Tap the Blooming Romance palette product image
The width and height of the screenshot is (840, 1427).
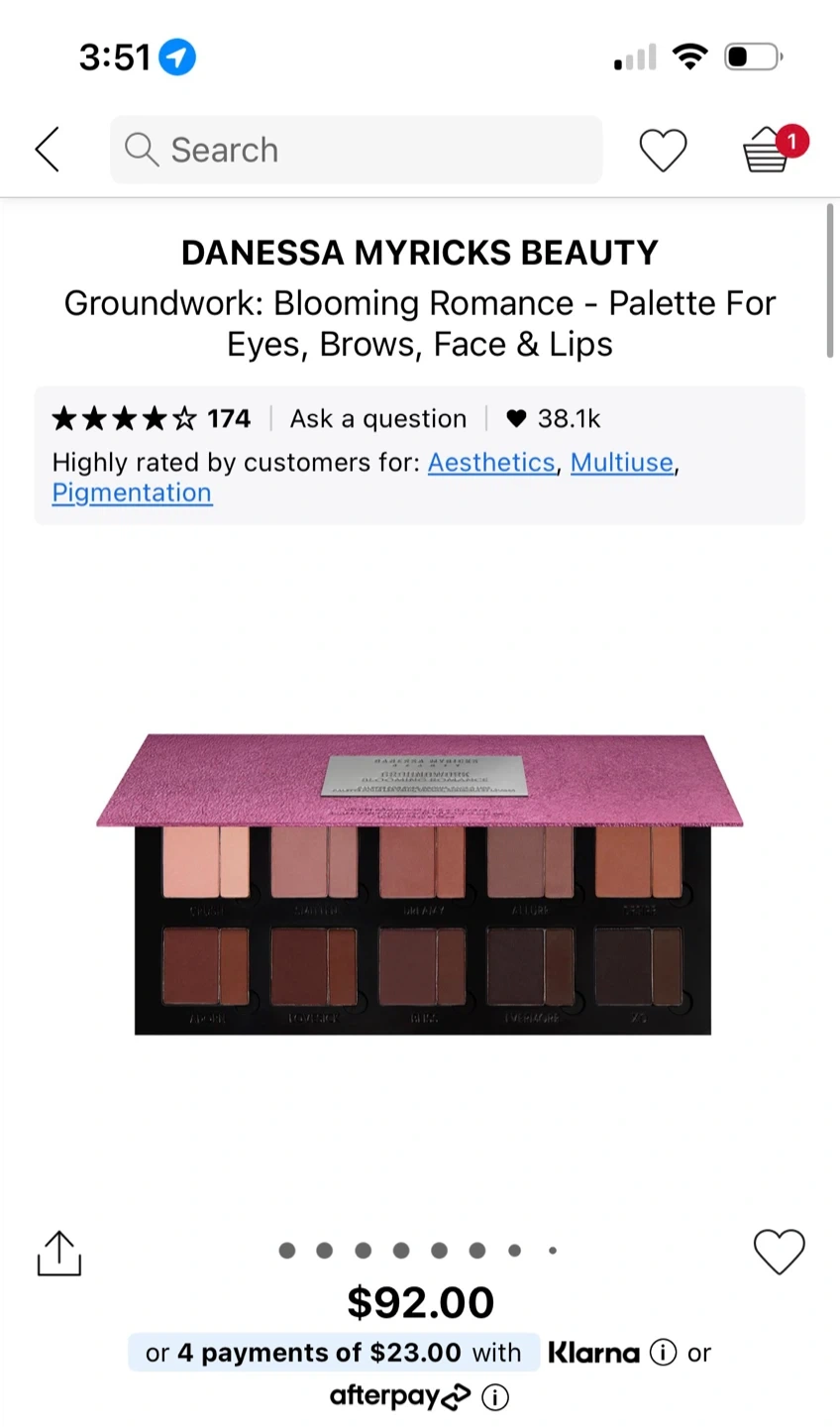[420, 884]
